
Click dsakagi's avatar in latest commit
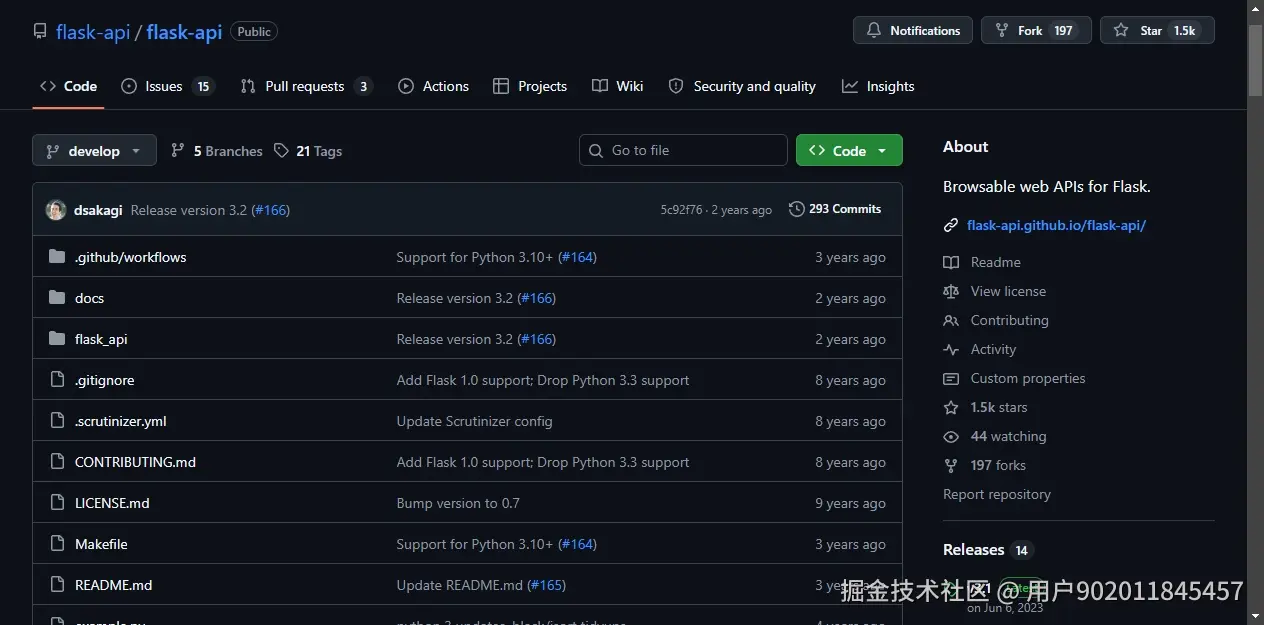[x=56, y=210]
